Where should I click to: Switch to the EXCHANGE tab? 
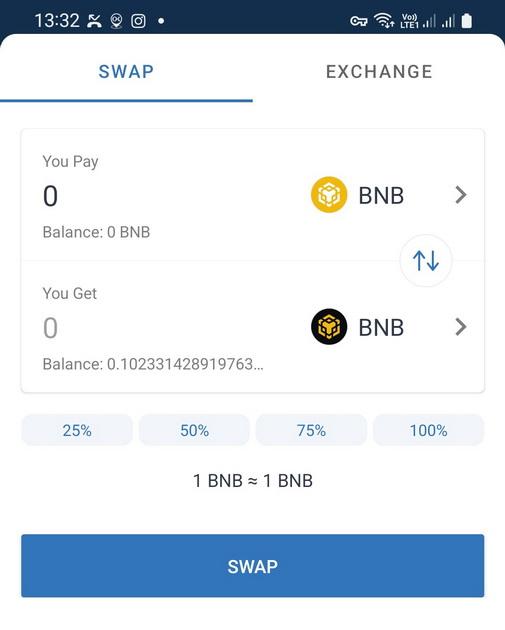(379, 72)
